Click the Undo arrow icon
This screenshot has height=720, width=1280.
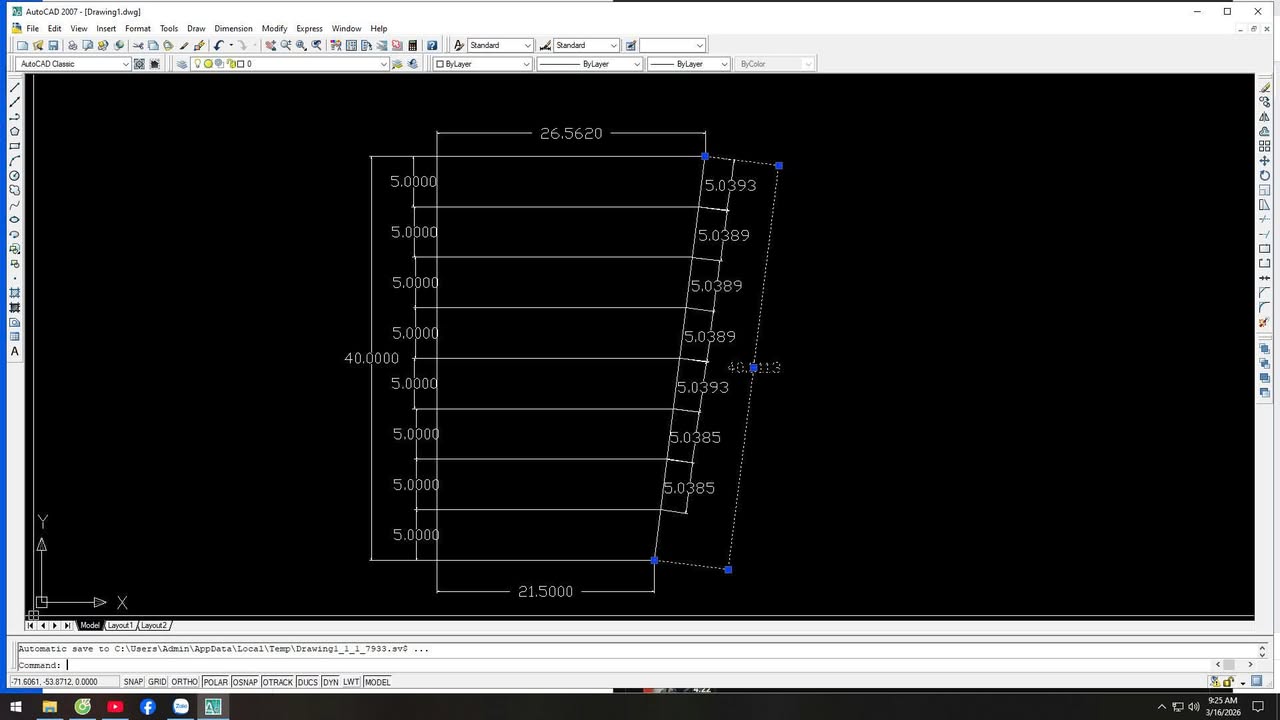tap(218, 46)
